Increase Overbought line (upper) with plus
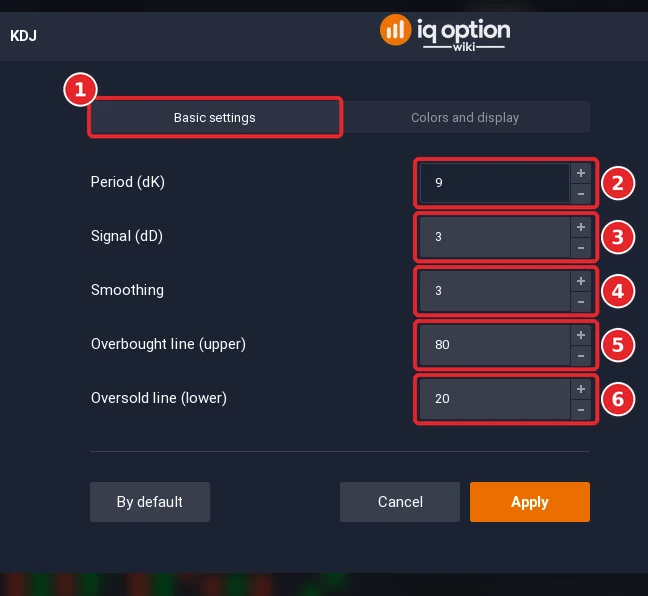The image size is (648, 596). pos(581,335)
